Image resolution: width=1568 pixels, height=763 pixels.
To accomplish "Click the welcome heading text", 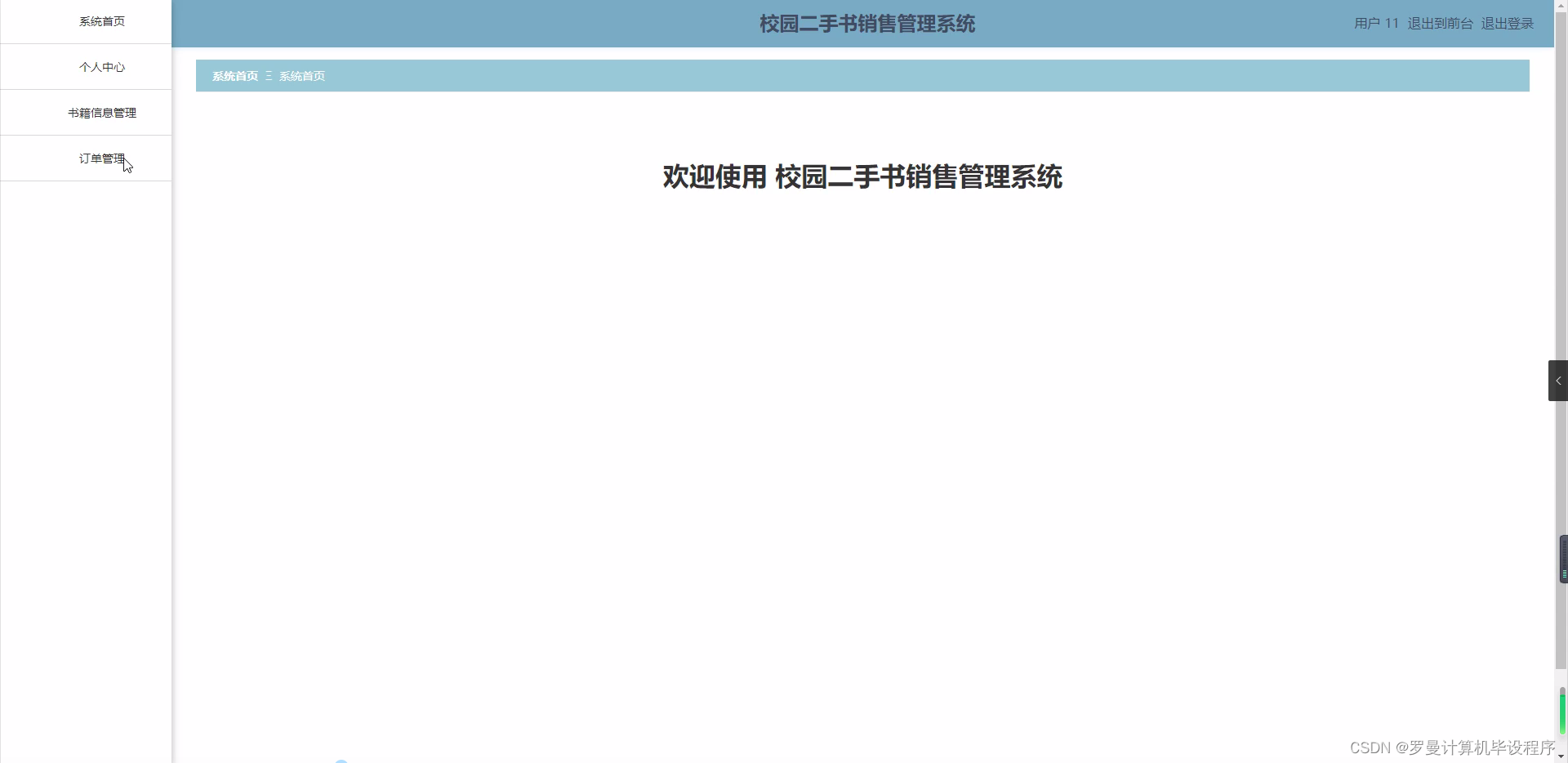I will point(862,176).
